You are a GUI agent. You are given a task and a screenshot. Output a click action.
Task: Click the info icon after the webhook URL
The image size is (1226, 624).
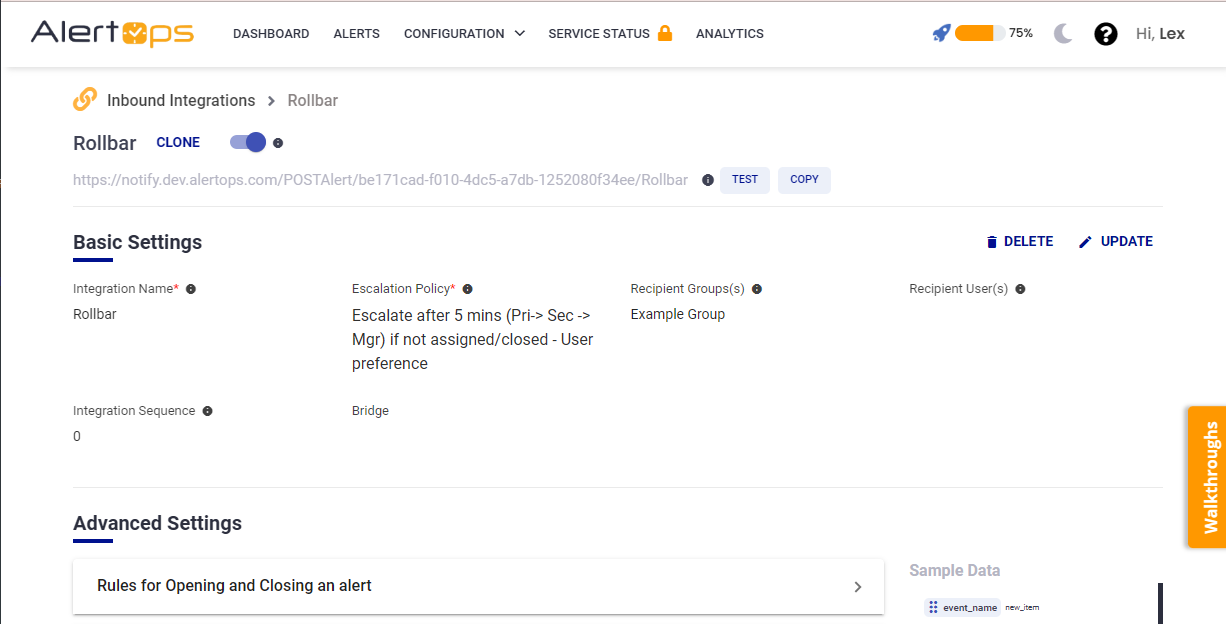[708, 180]
